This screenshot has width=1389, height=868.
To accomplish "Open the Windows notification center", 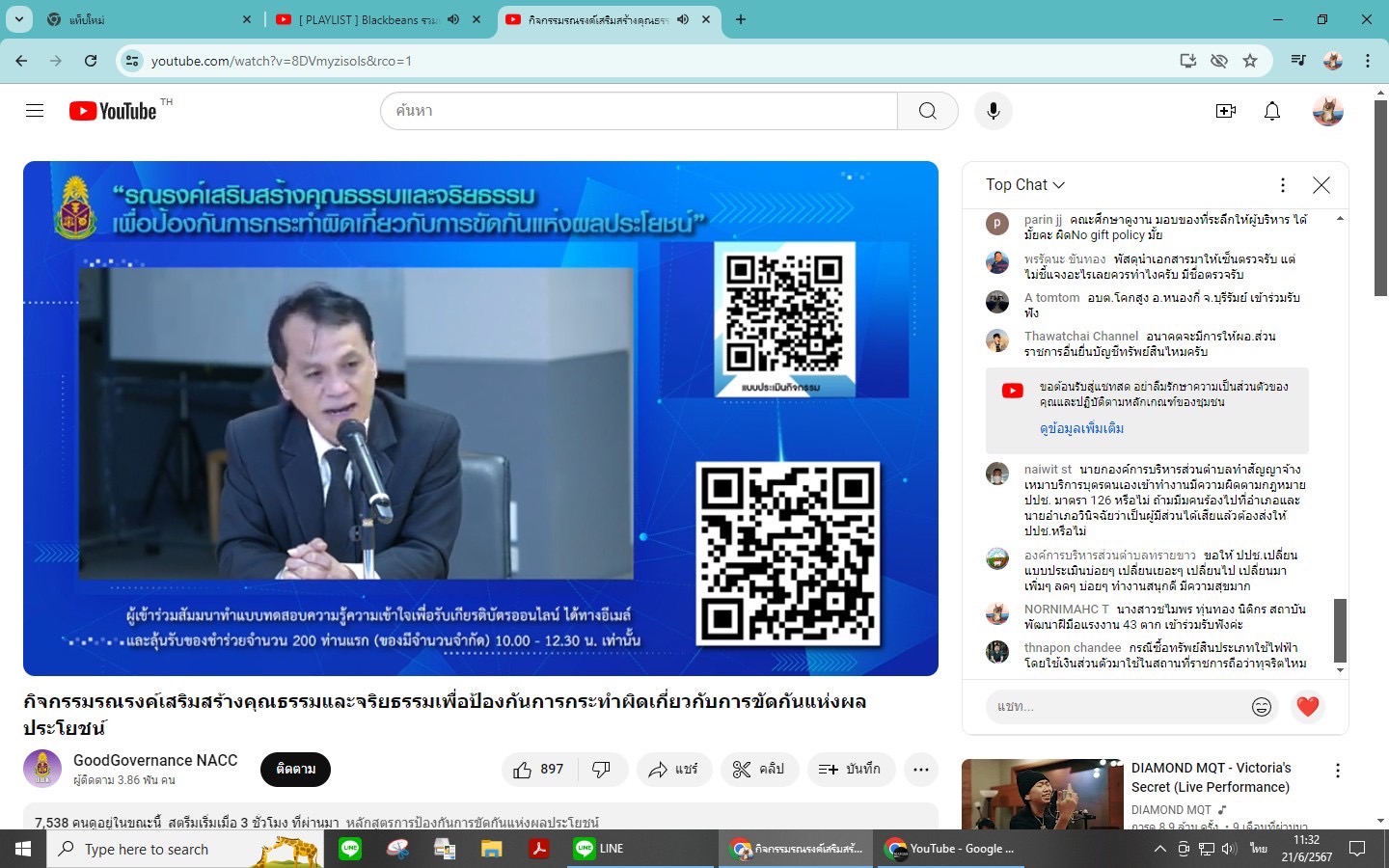I will (1357, 849).
